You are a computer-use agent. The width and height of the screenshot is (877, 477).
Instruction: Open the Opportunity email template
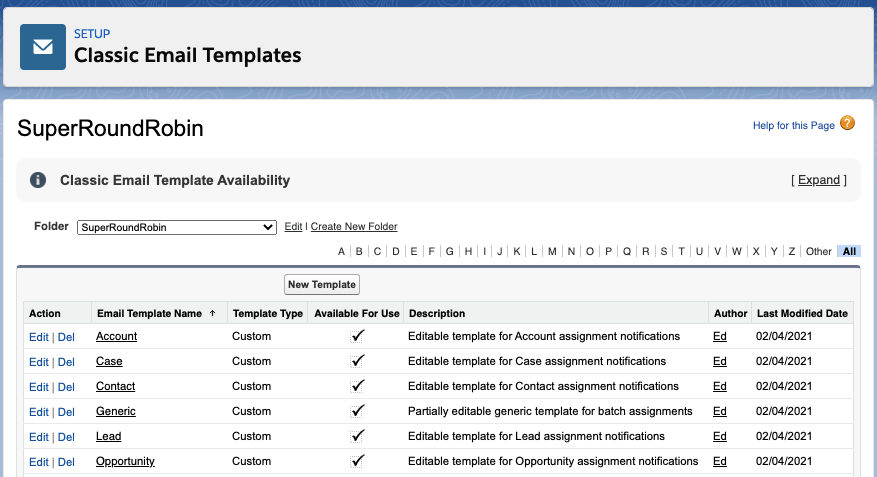click(x=125, y=461)
